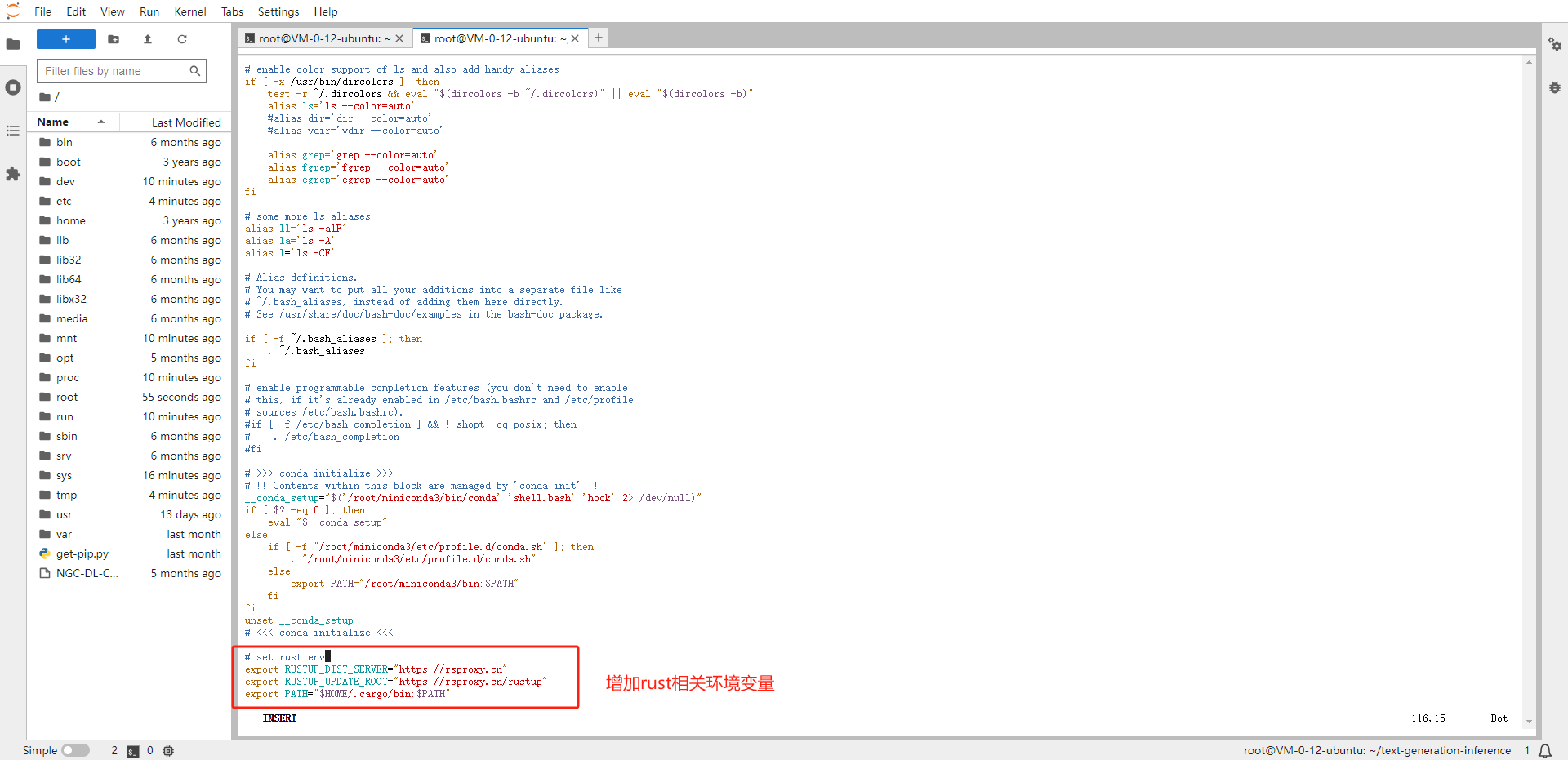Open the Table of Contents panel
The image size is (1568, 760).
[13, 131]
